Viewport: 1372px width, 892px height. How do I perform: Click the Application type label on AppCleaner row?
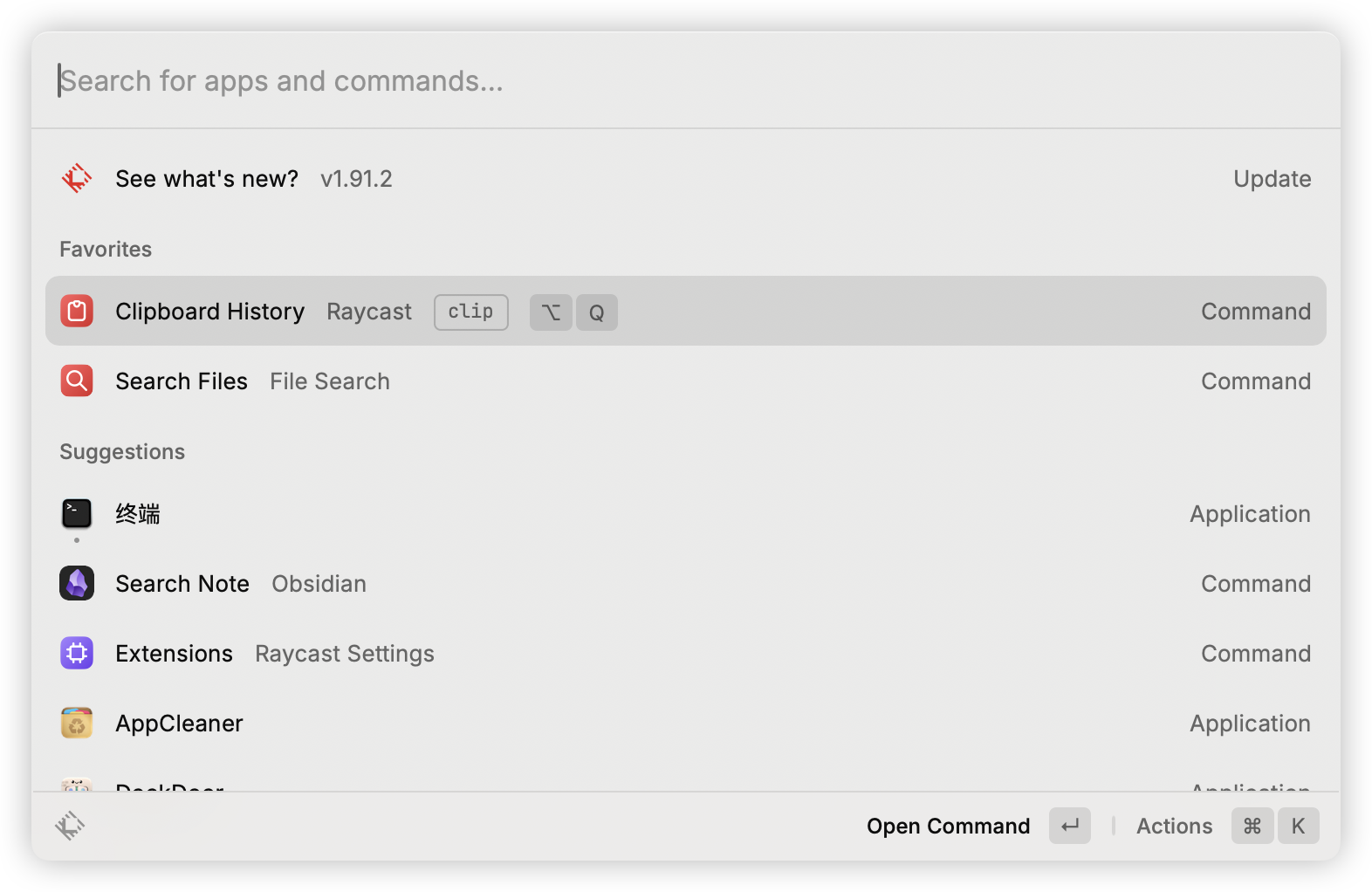click(1250, 724)
